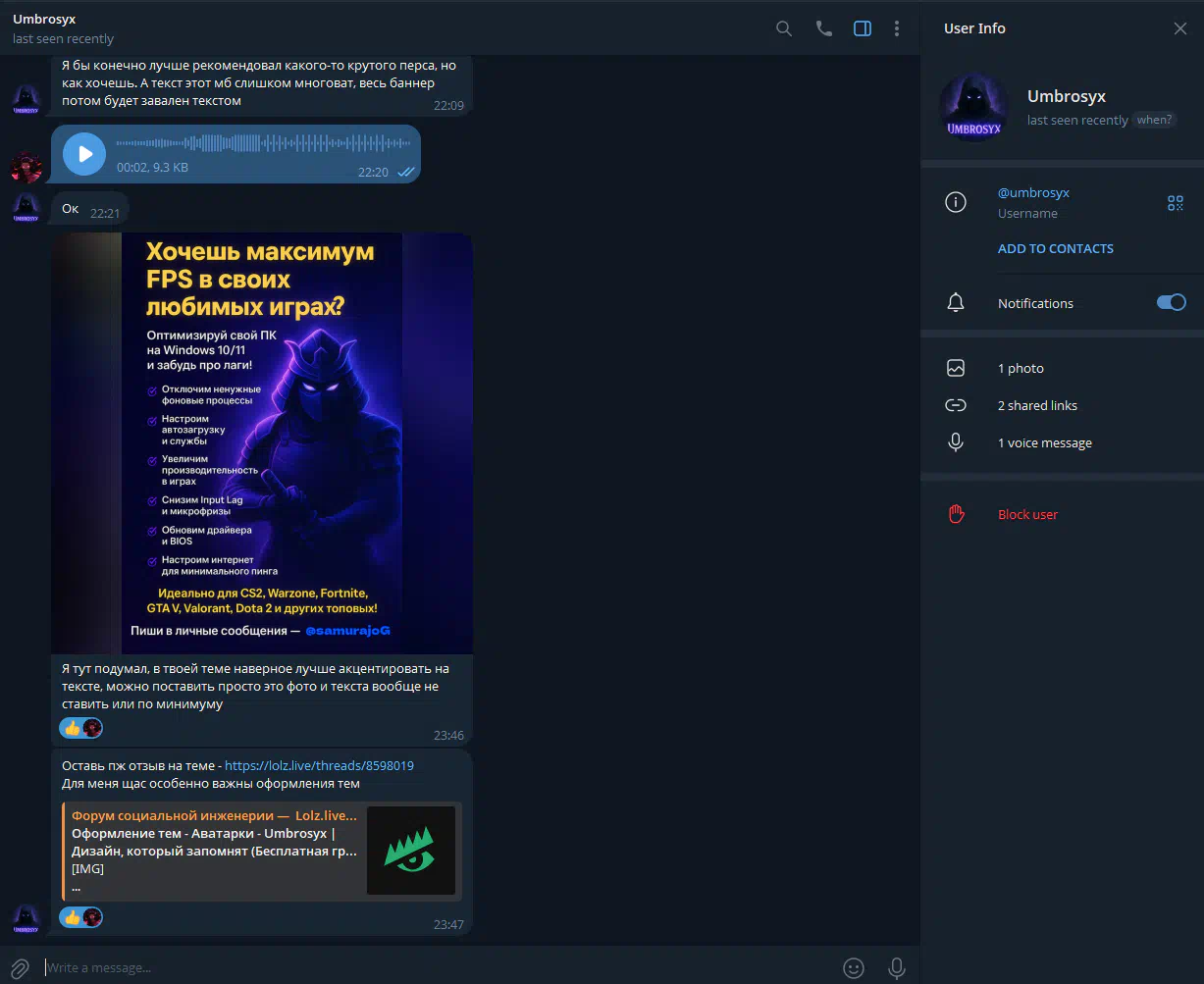
Task: Toggle the Notifications switch off
Action: tap(1172, 302)
